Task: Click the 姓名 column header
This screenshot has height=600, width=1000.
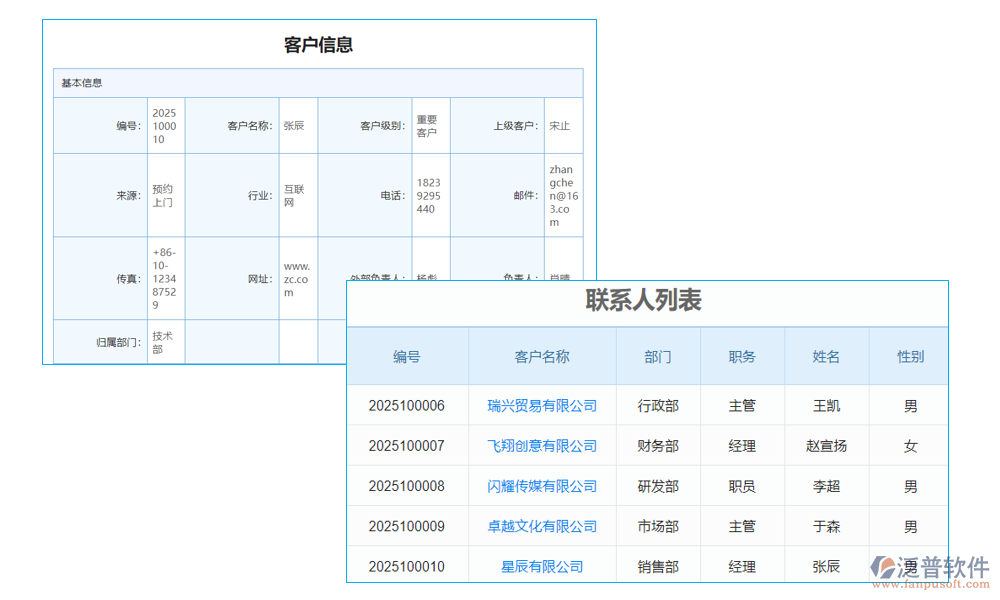Action: point(824,356)
